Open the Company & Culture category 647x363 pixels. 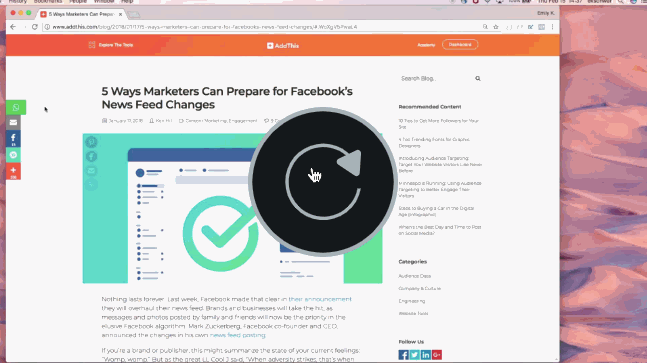click(x=420, y=288)
